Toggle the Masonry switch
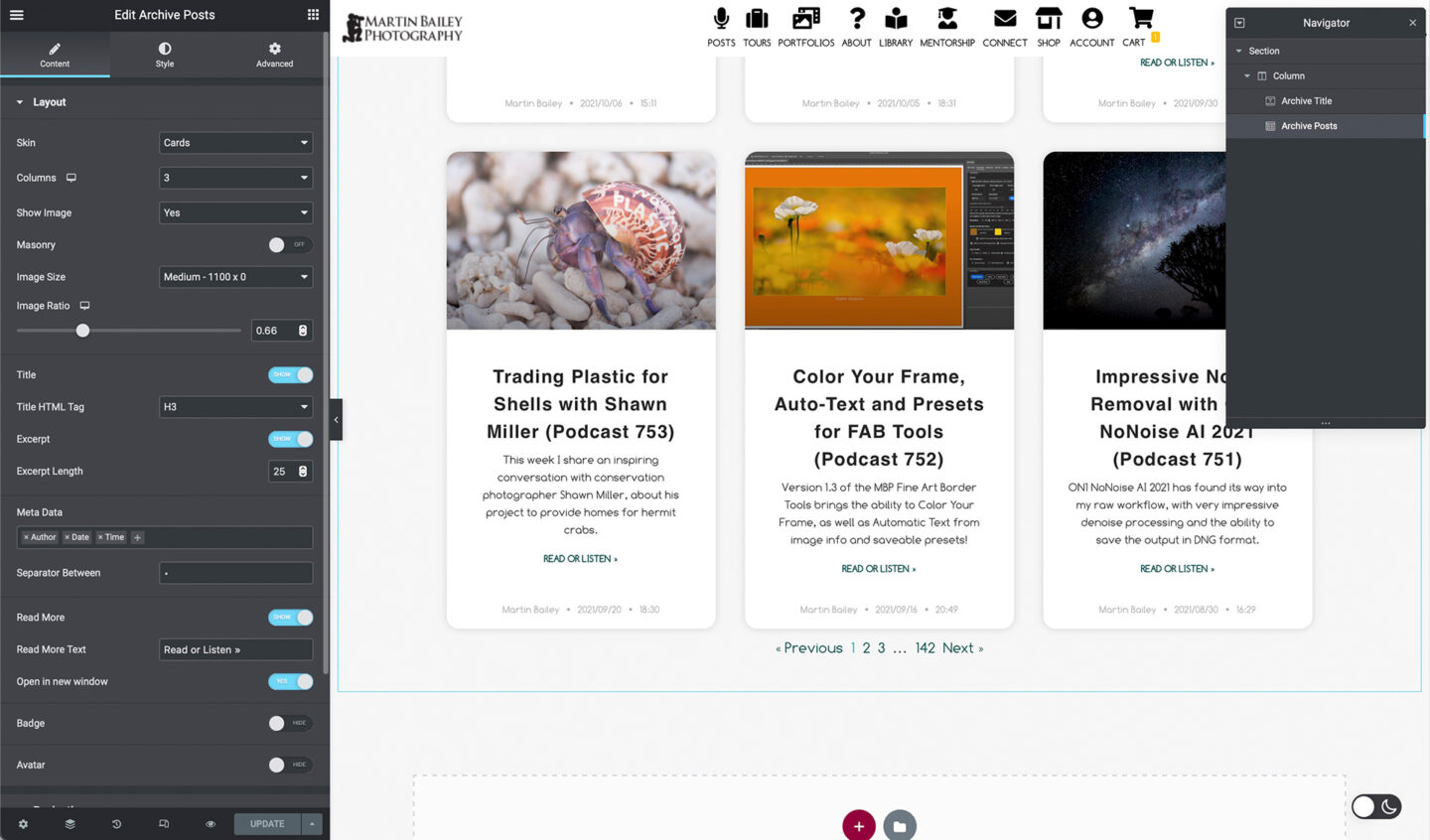Image resolution: width=1430 pixels, height=840 pixels. point(289,245)
